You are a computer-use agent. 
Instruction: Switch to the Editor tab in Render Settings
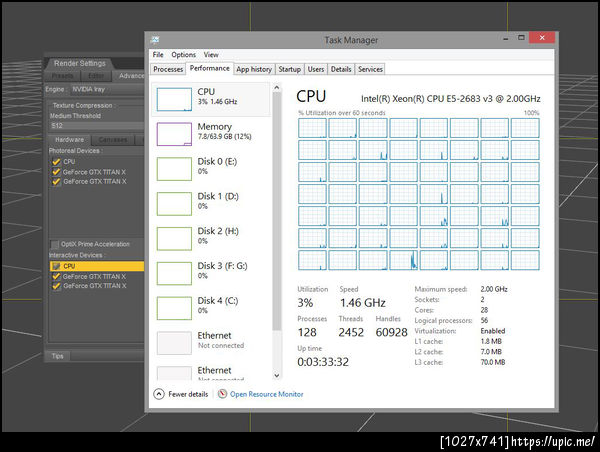(x=96, y=76)
